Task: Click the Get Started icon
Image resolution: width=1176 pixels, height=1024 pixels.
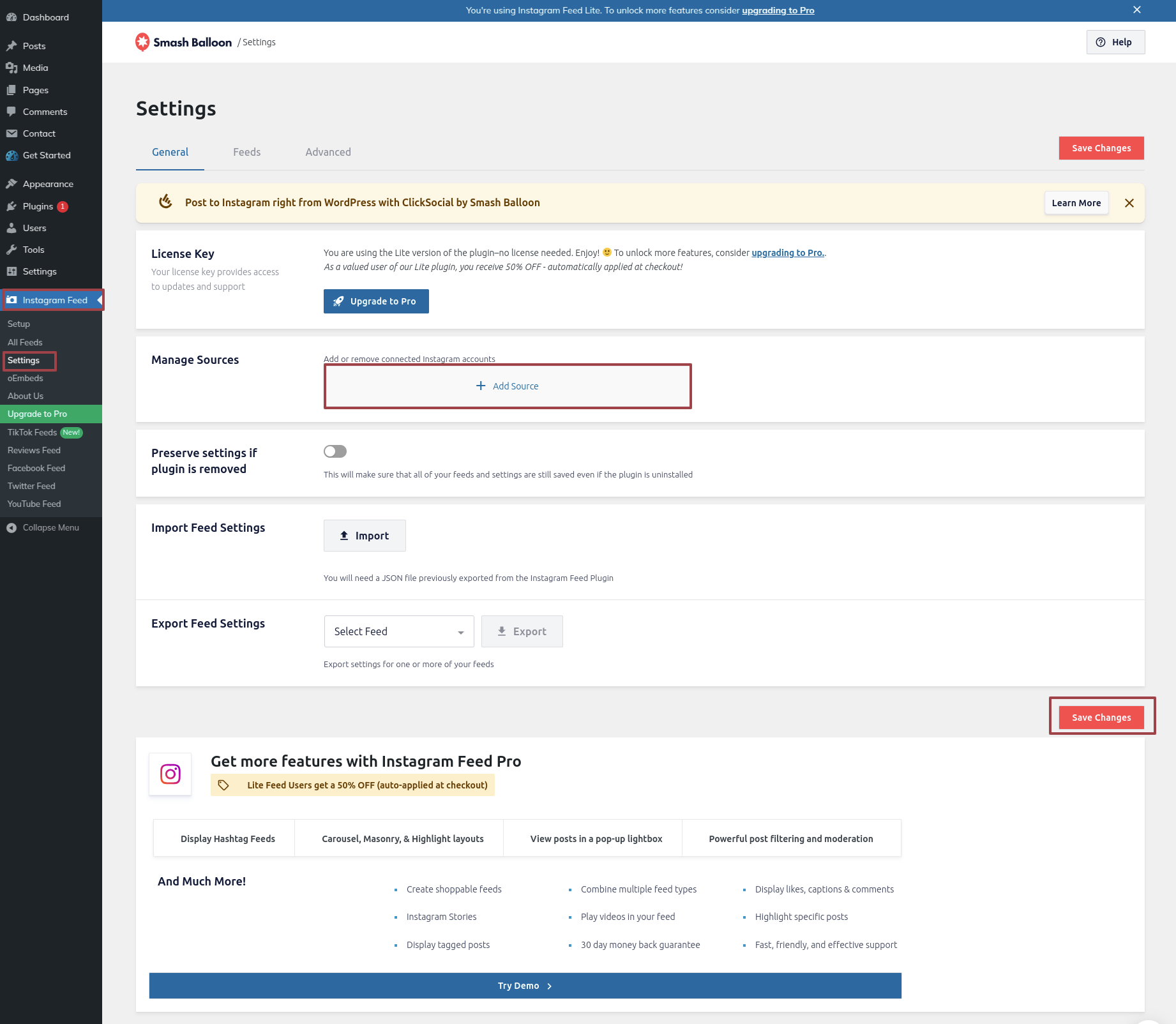Action: tap(11, 155)
